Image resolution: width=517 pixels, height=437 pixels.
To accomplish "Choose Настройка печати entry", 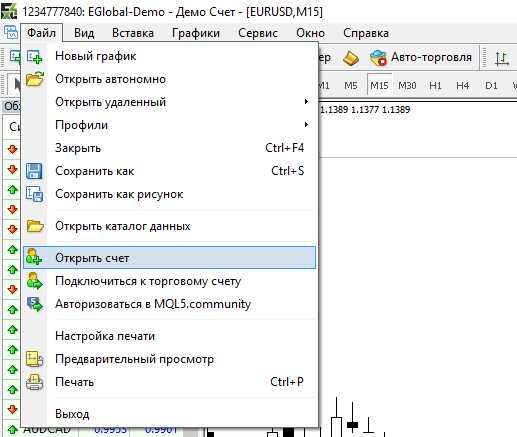I will [169, 336].
